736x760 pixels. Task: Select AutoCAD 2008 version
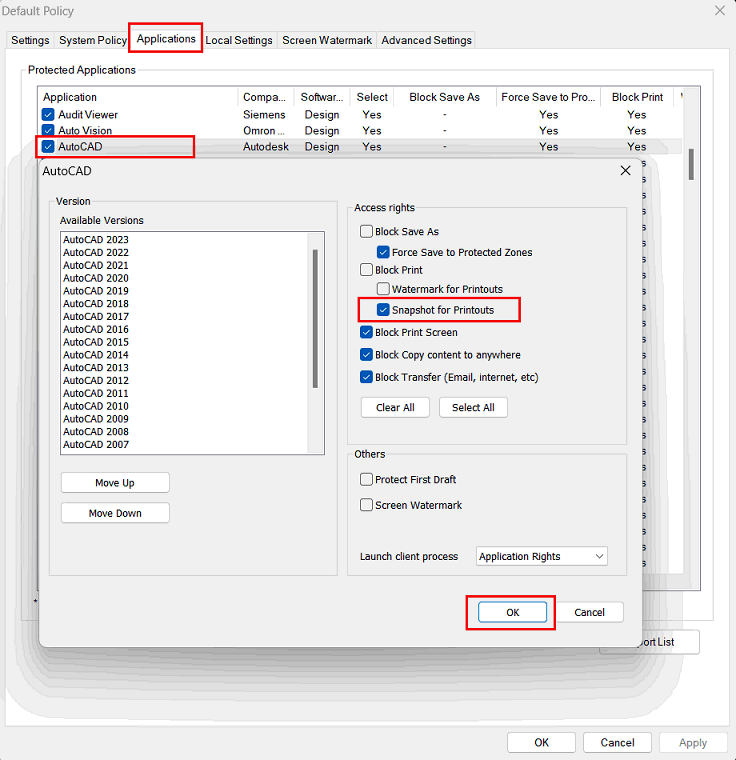tap(96, 431)
